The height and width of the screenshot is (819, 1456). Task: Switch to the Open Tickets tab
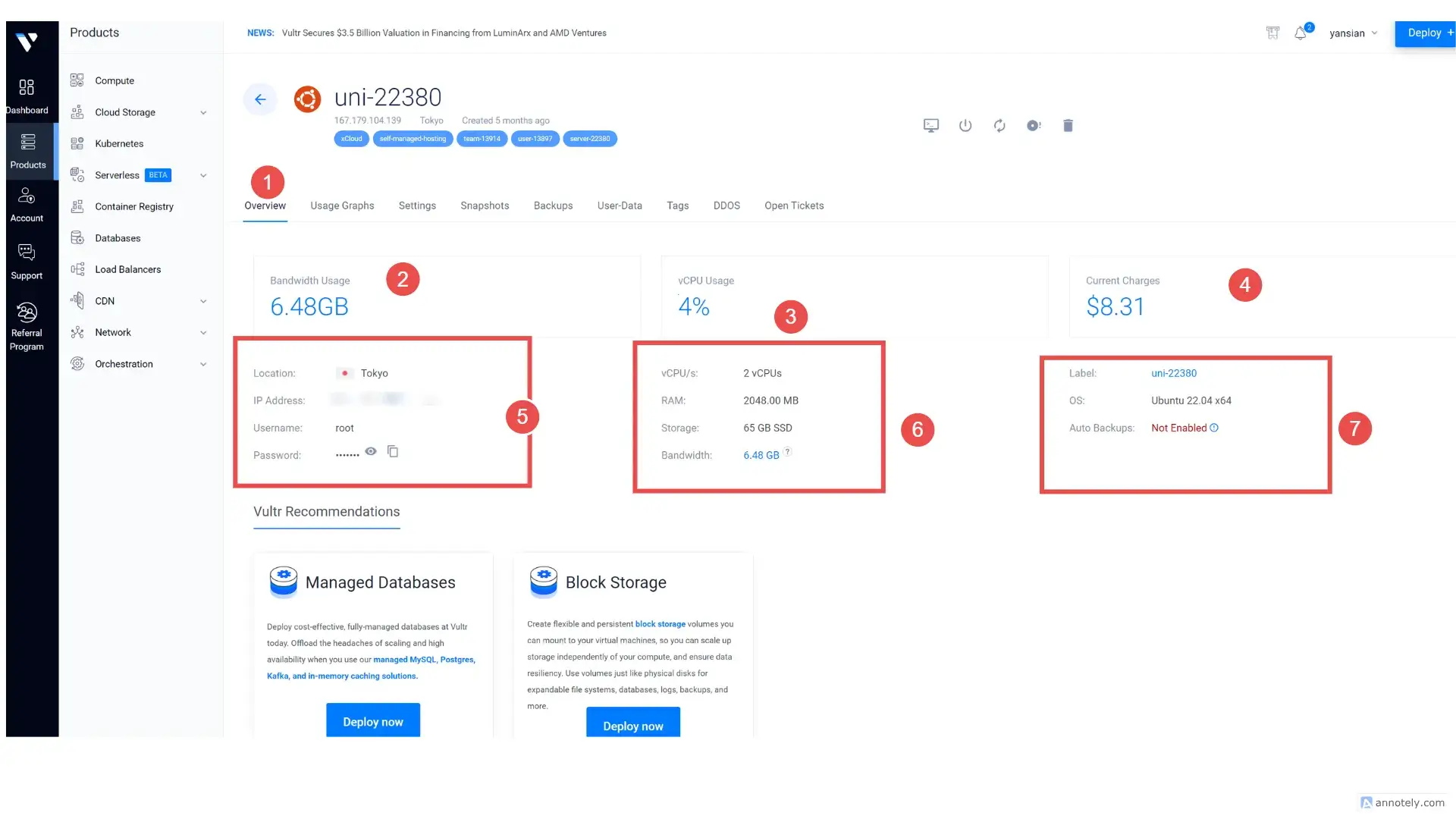click(x=794, y=206)
